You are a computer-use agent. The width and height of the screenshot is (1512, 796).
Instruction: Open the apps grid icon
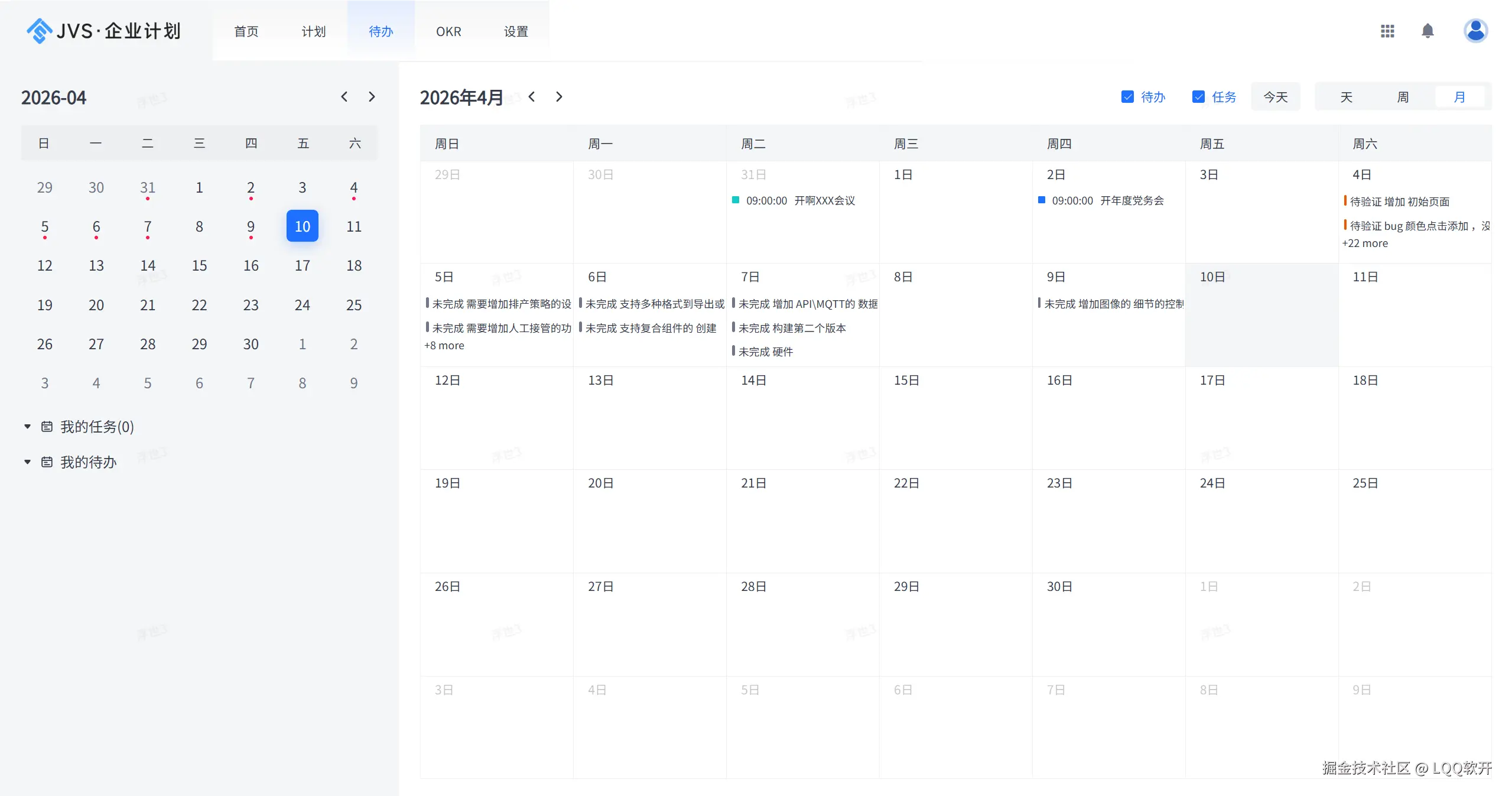1387,31
